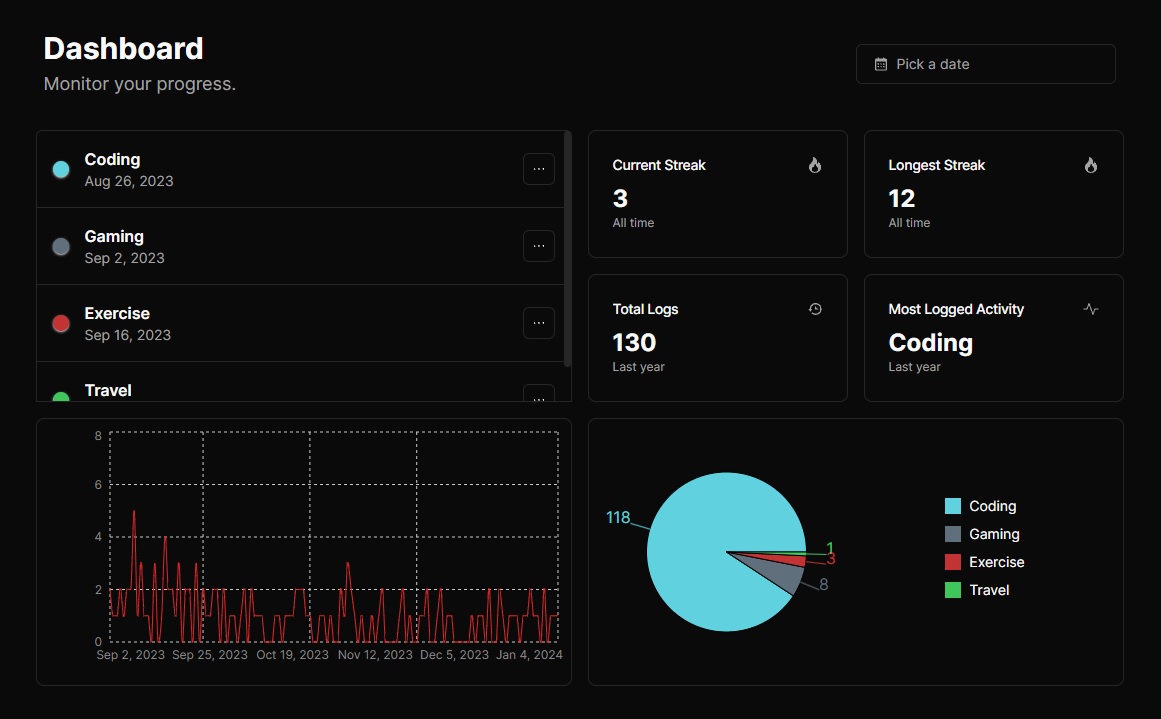Toggle the Coding series in the pie legend
The width and height of the screenshot is (1161, 719).
pos(980,506)
